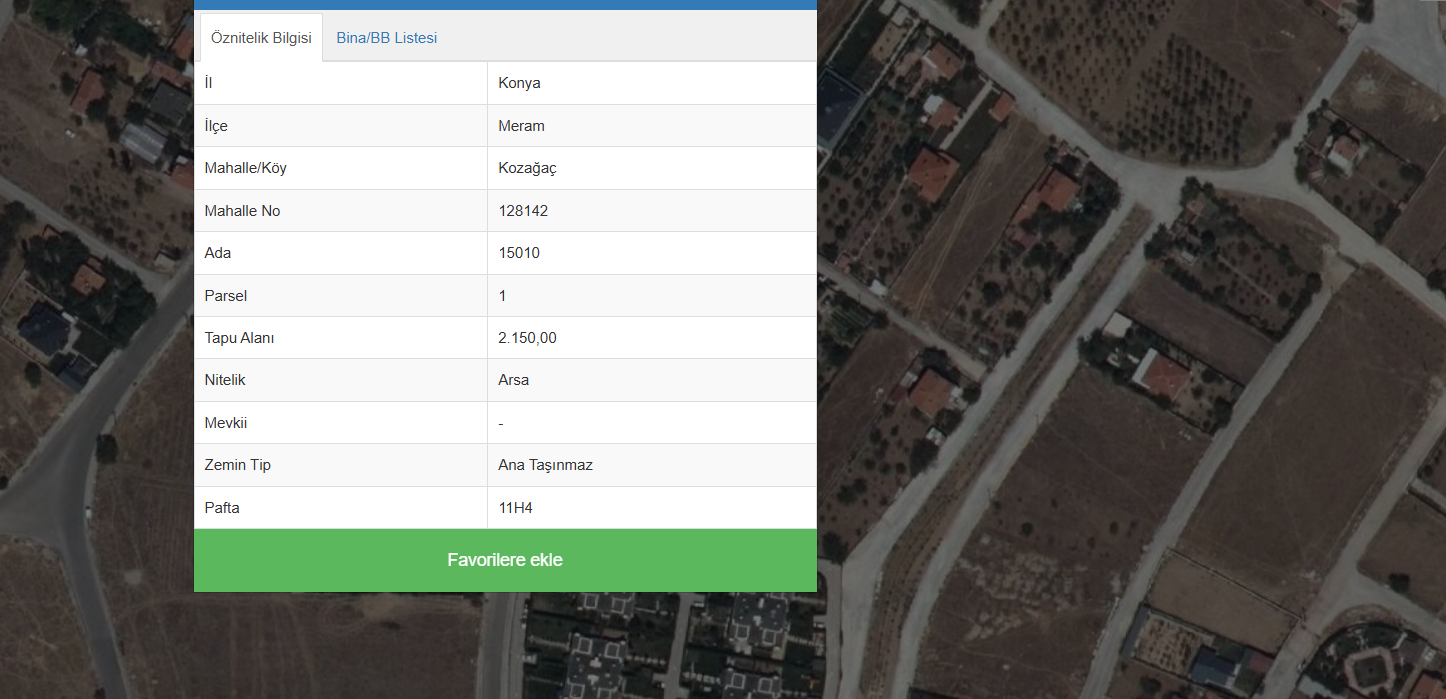The height and width of the screenshot is (699, 1446).
Task: Click the Meram district value
Action: point(521,126)
